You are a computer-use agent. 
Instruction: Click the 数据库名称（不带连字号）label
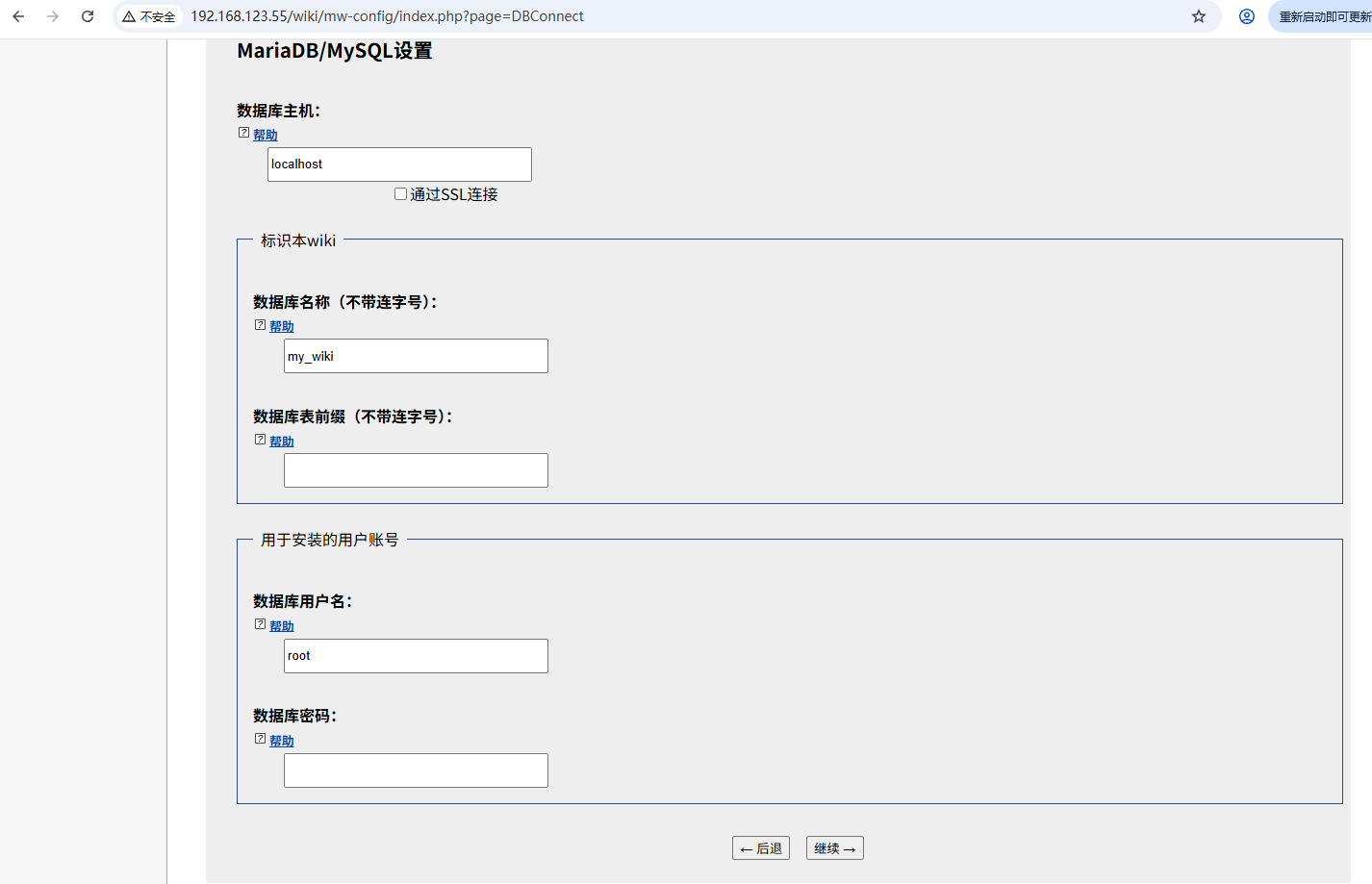pos(345,302)
